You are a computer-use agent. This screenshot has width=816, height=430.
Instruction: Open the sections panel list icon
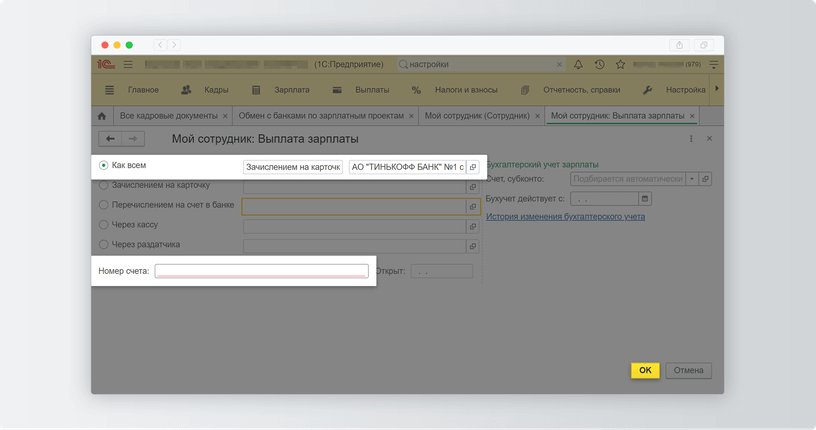tap(109, 90)
